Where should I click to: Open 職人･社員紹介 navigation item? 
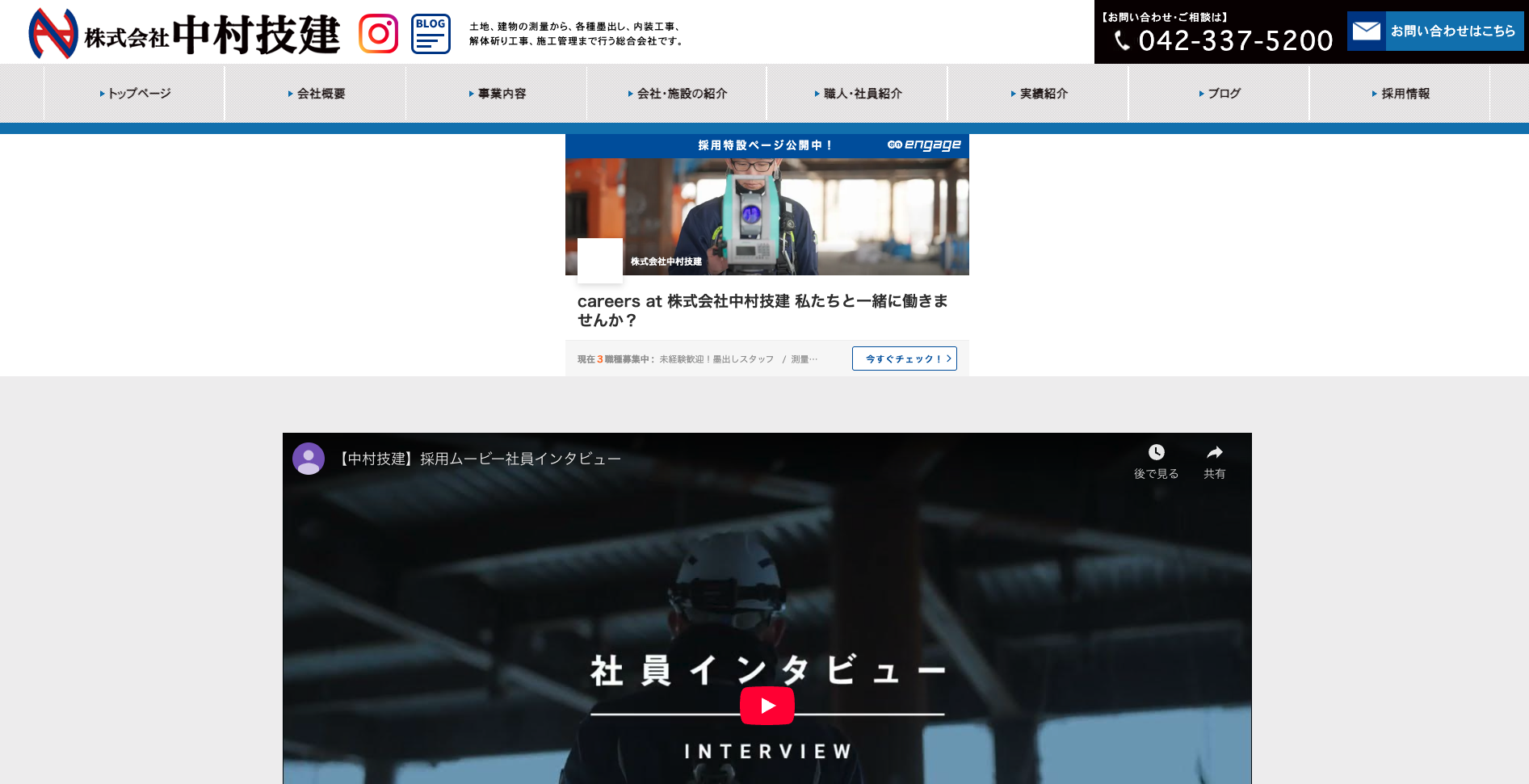858,94
